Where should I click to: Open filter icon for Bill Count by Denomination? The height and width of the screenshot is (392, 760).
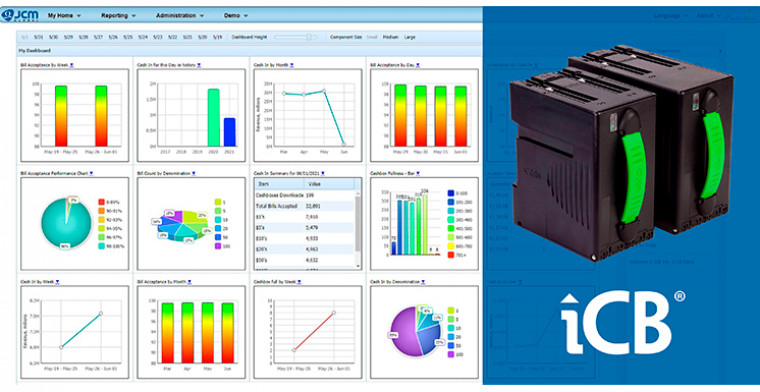(x=194, y=173)
